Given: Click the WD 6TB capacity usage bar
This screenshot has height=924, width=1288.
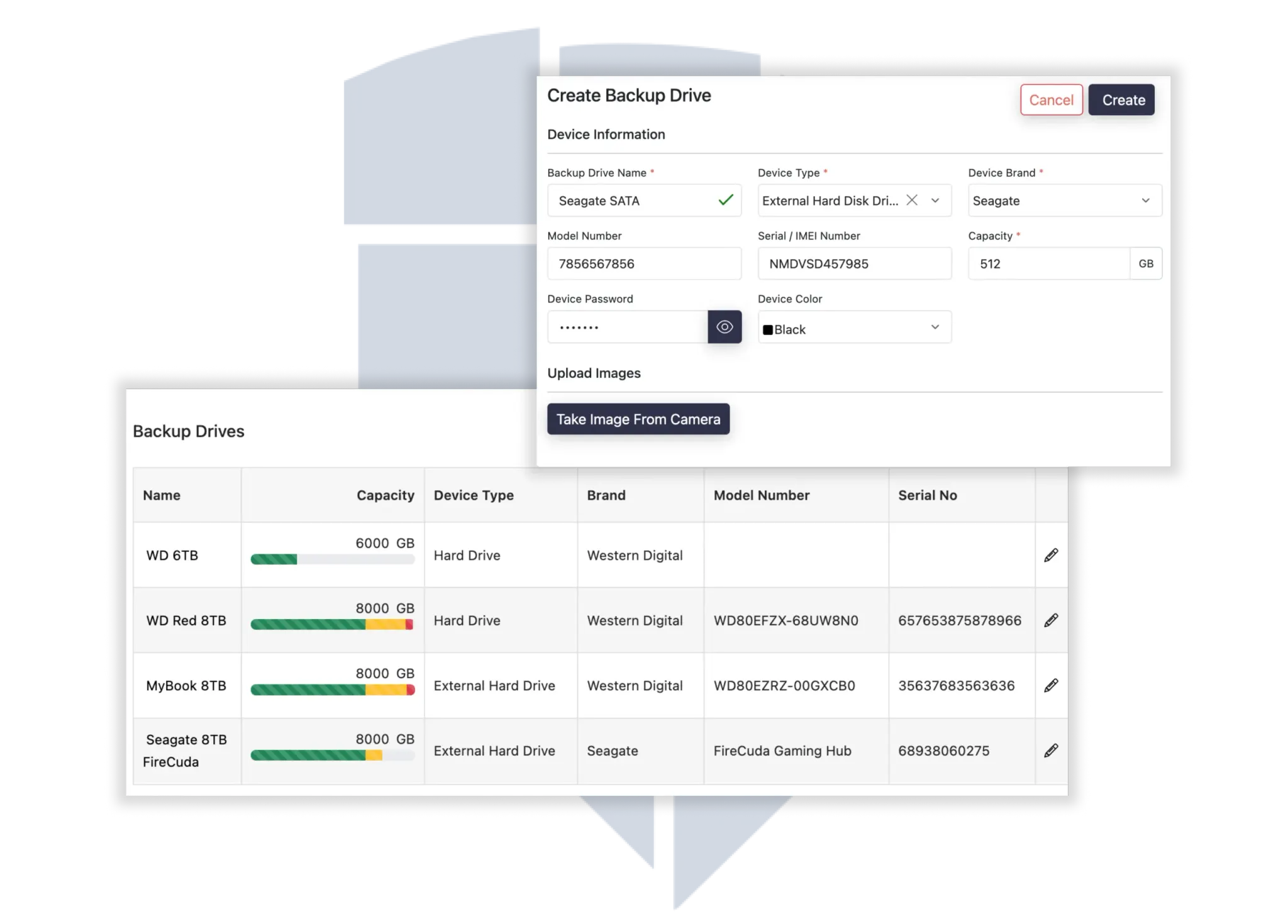Looking at the screenshot, I should [333, 559].
